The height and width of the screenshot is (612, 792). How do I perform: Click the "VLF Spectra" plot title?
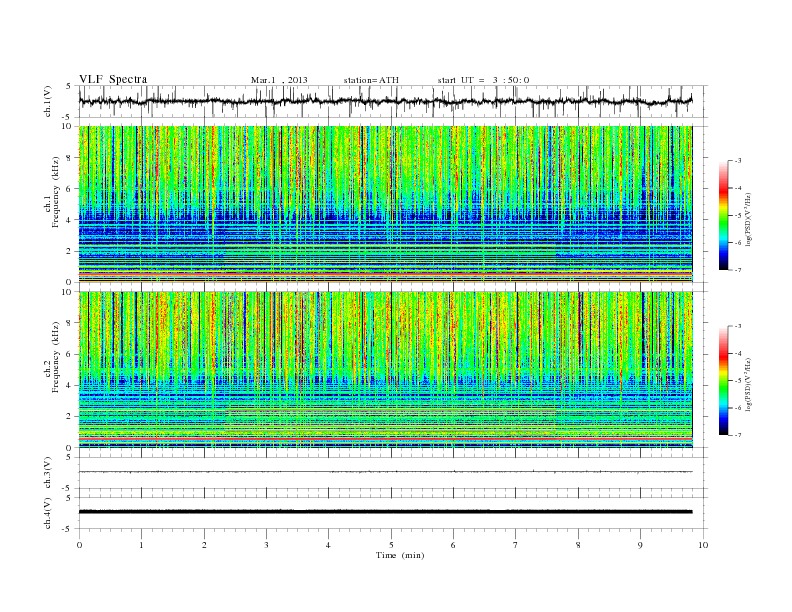click(113, 79)
